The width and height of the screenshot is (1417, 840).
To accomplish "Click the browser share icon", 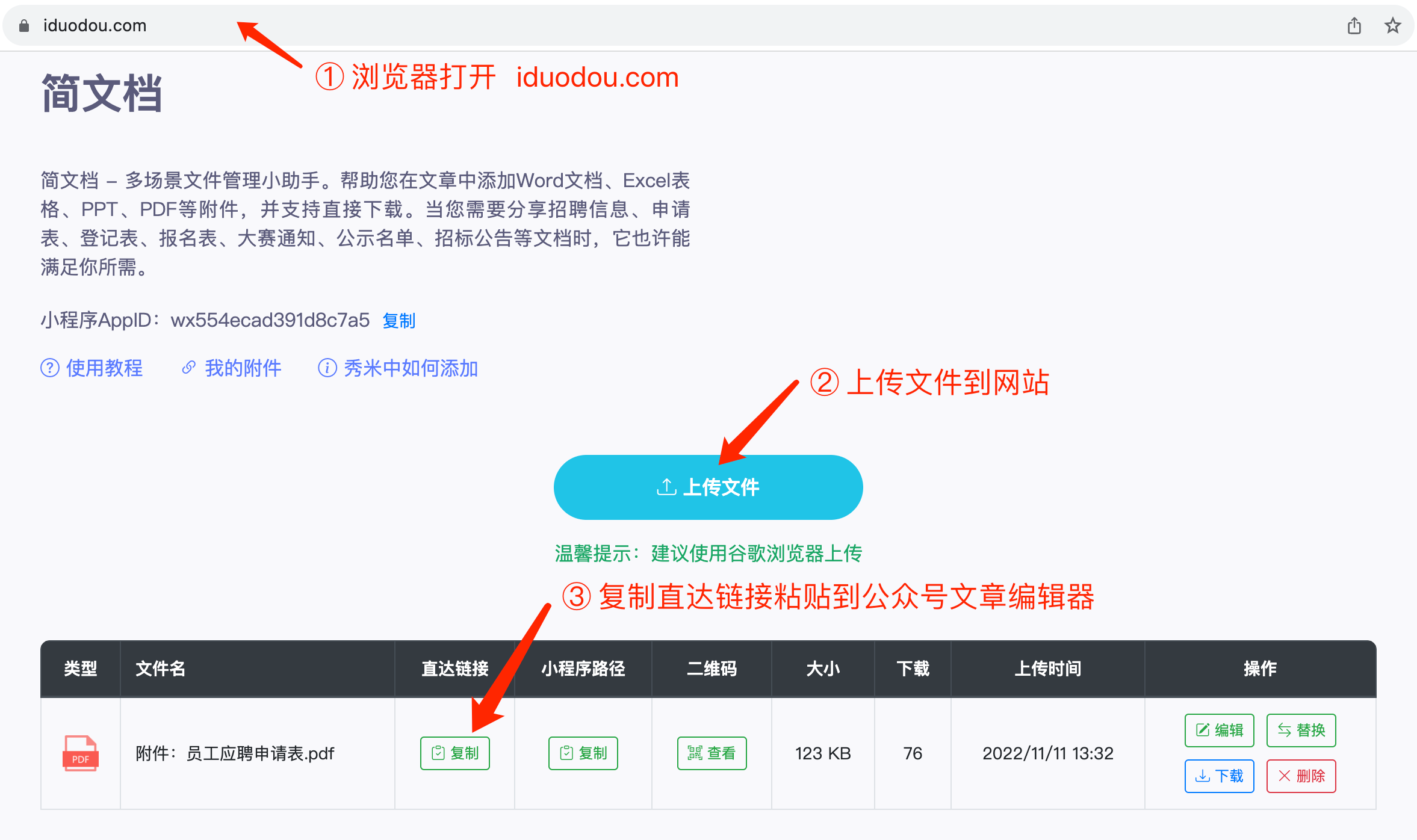I will 1354,26.
